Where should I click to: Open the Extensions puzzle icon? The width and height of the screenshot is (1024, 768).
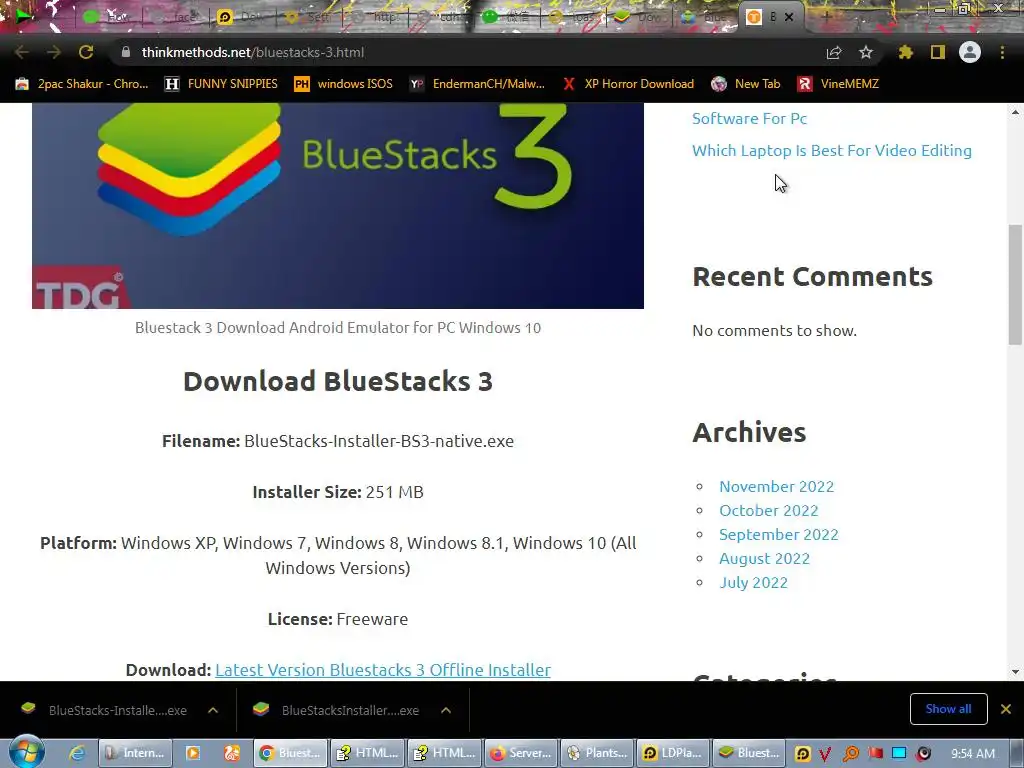coord(905,52)
